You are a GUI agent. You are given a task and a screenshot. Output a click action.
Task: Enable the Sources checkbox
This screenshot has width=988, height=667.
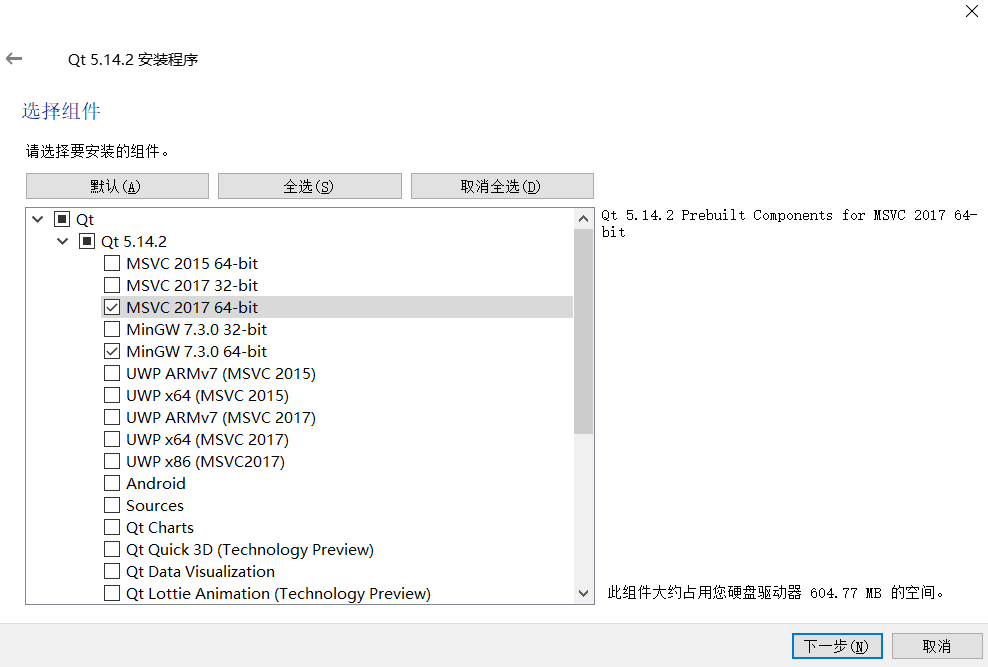[112, 506]
